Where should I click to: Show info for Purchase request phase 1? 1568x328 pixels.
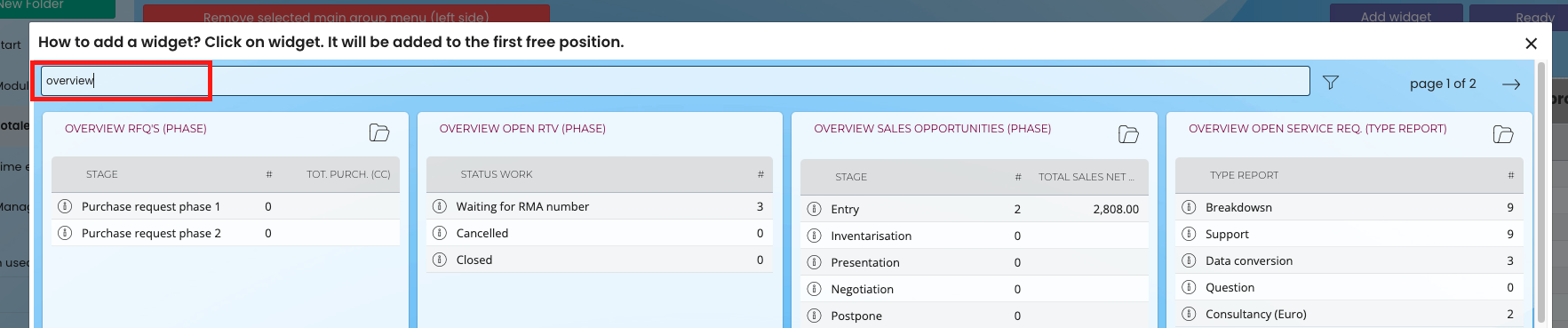[65, 206]
